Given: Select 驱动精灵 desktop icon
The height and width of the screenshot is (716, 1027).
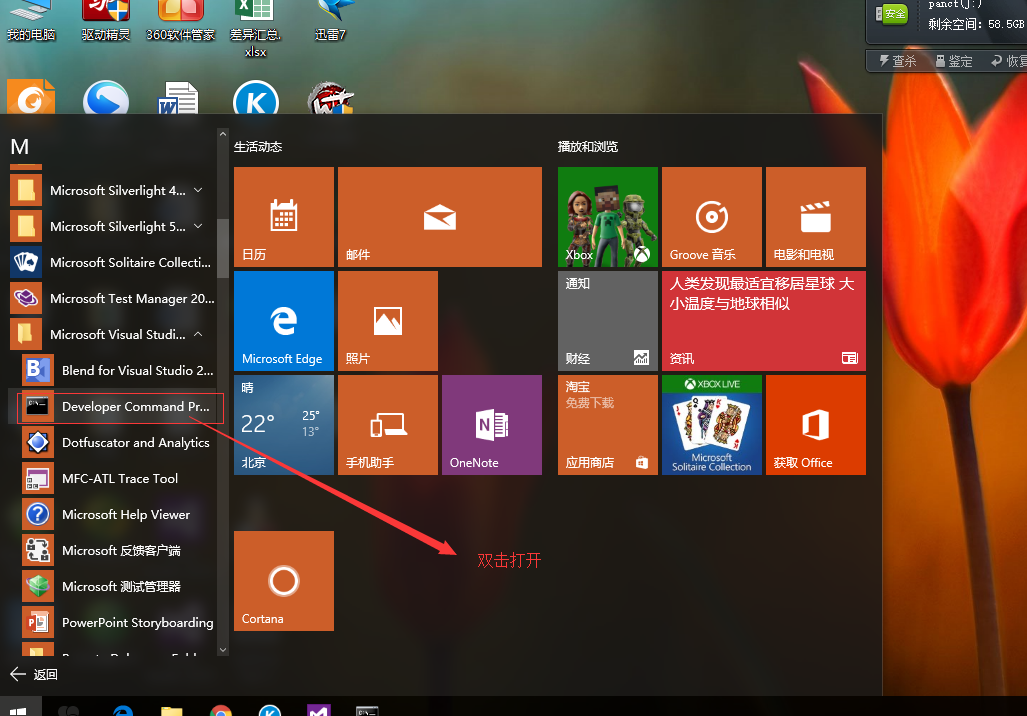Looking at the screenshot, I should [x=105, y=21].
